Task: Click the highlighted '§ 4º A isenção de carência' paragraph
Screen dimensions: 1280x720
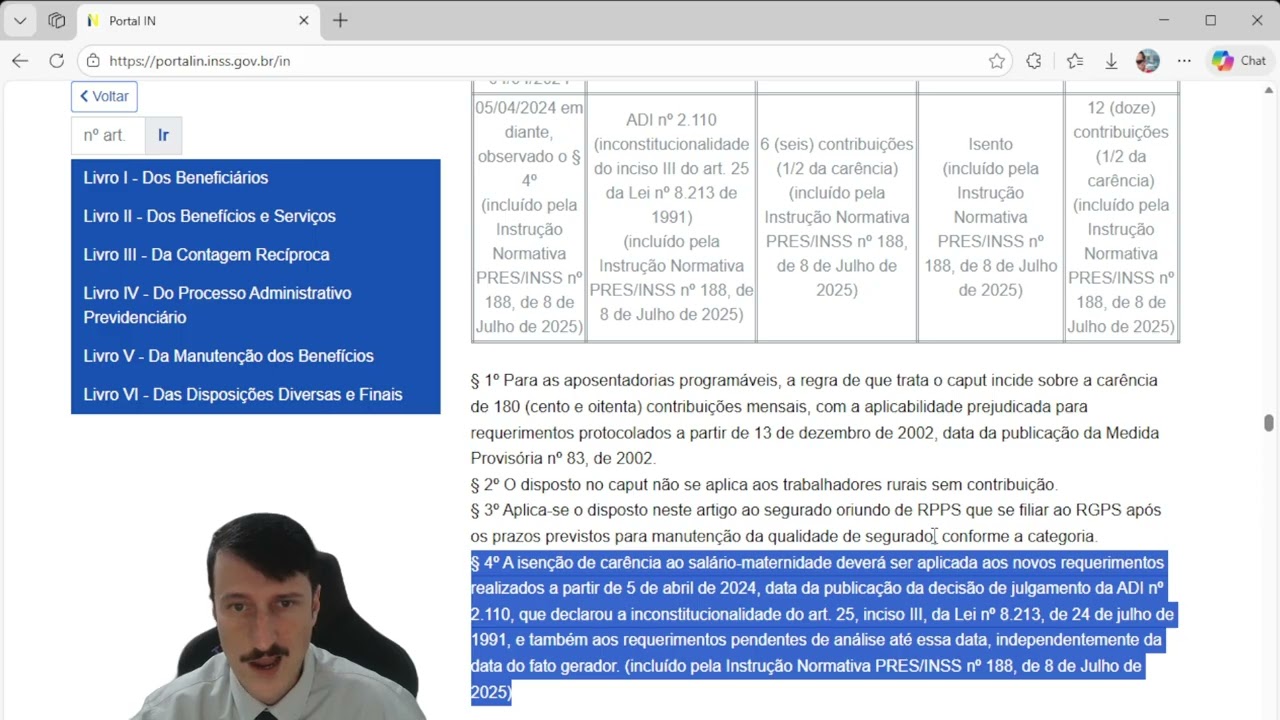Action: pos(822,627)
